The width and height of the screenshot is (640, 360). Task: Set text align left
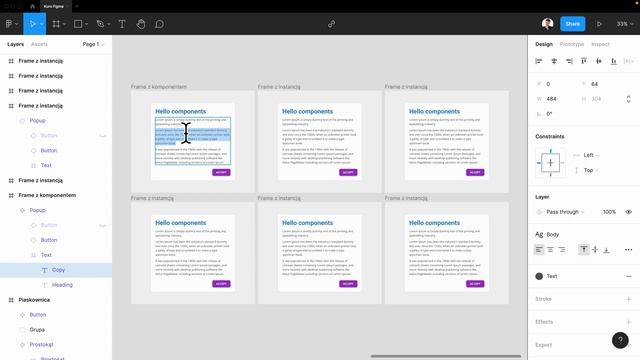pos(539,249)
